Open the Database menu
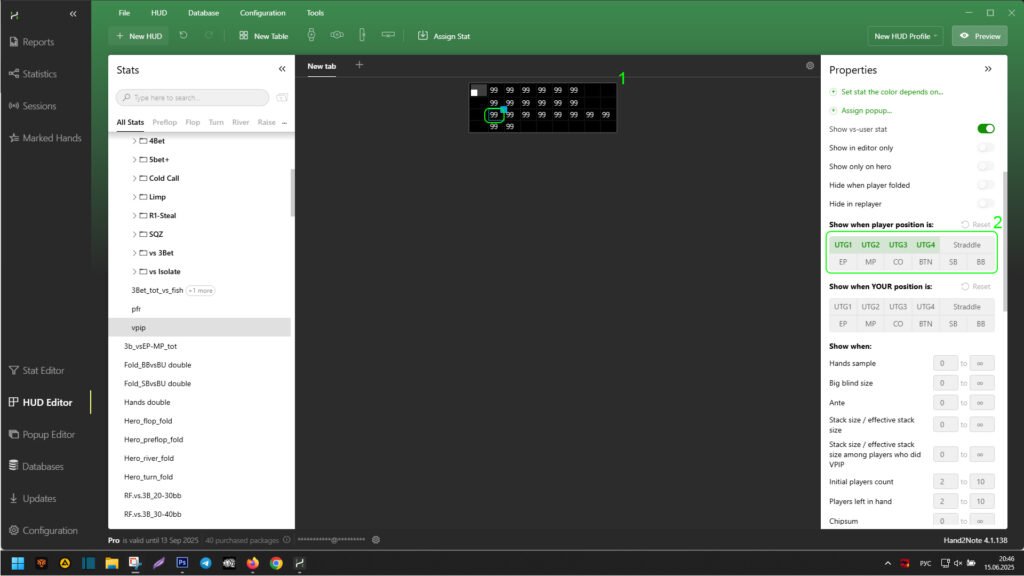The height and width of the screenshot is (576, 1024). [x=202, y=13]
